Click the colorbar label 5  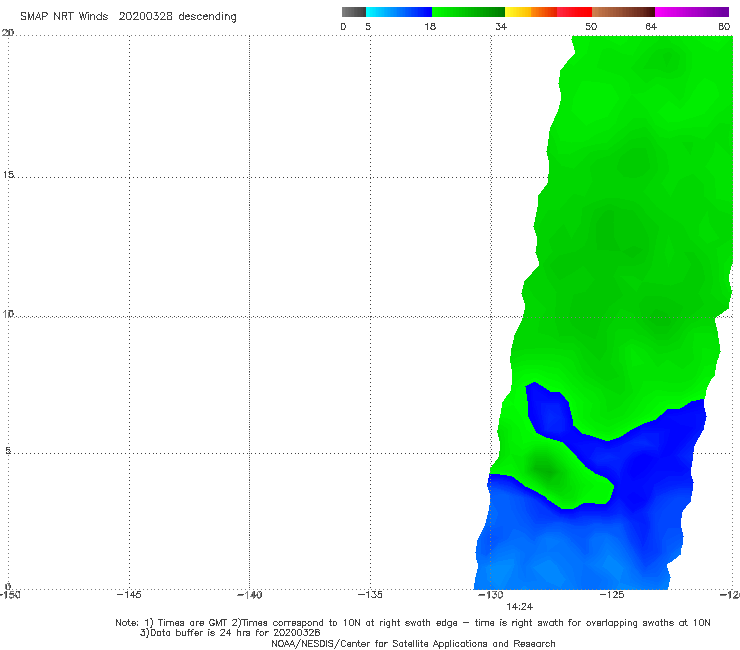368,27
